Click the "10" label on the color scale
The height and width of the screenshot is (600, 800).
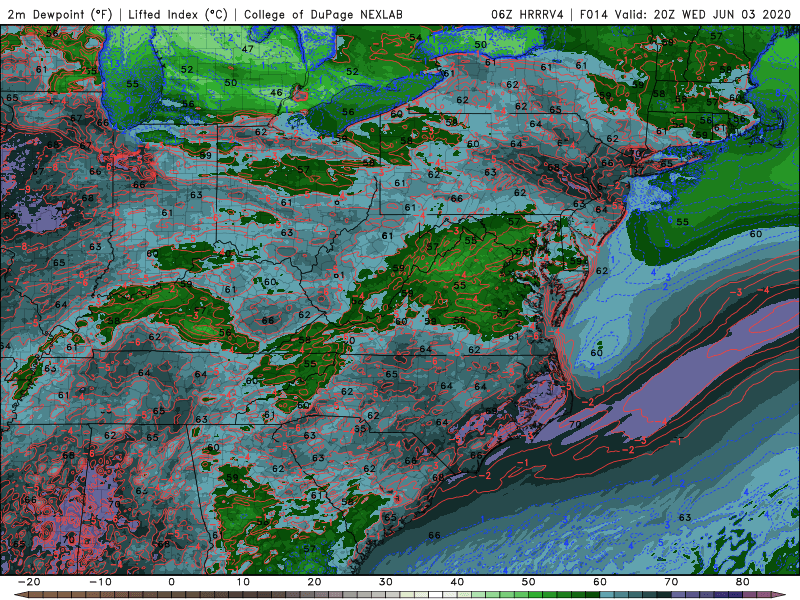(x=243, y=582)
